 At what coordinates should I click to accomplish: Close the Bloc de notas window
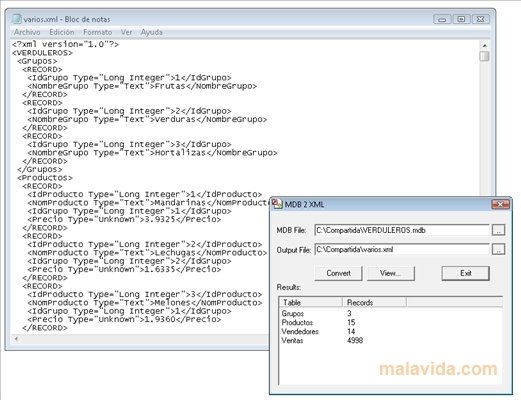481,19
